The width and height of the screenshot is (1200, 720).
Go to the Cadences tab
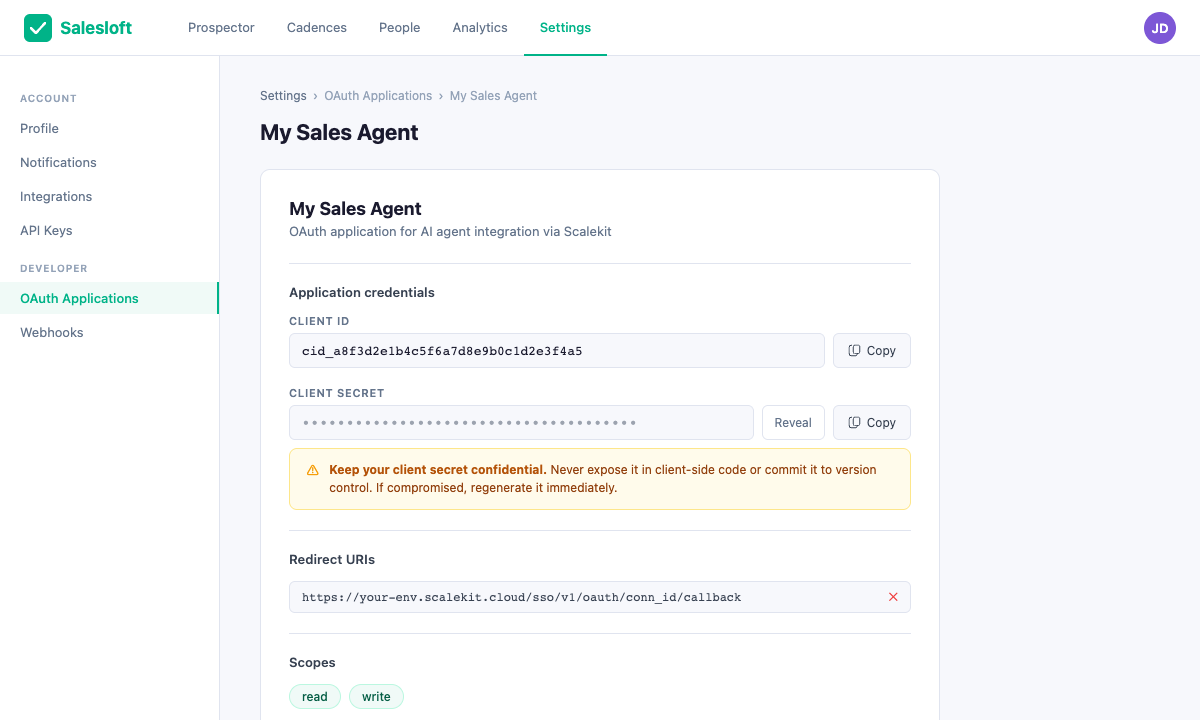(317, 28)
